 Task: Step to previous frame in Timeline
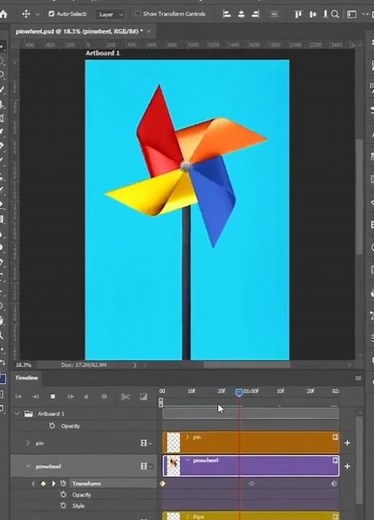tap(35, 397)
